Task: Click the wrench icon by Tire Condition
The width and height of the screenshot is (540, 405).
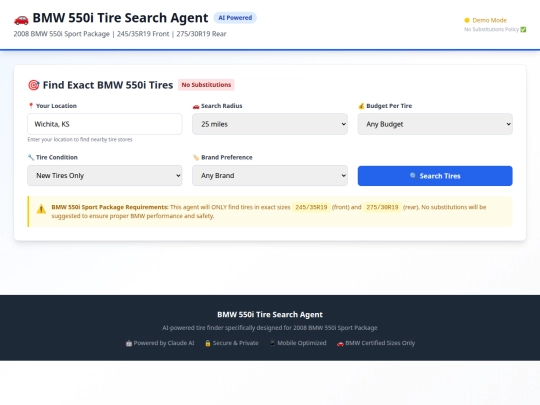Action: (x=31, y=157)
